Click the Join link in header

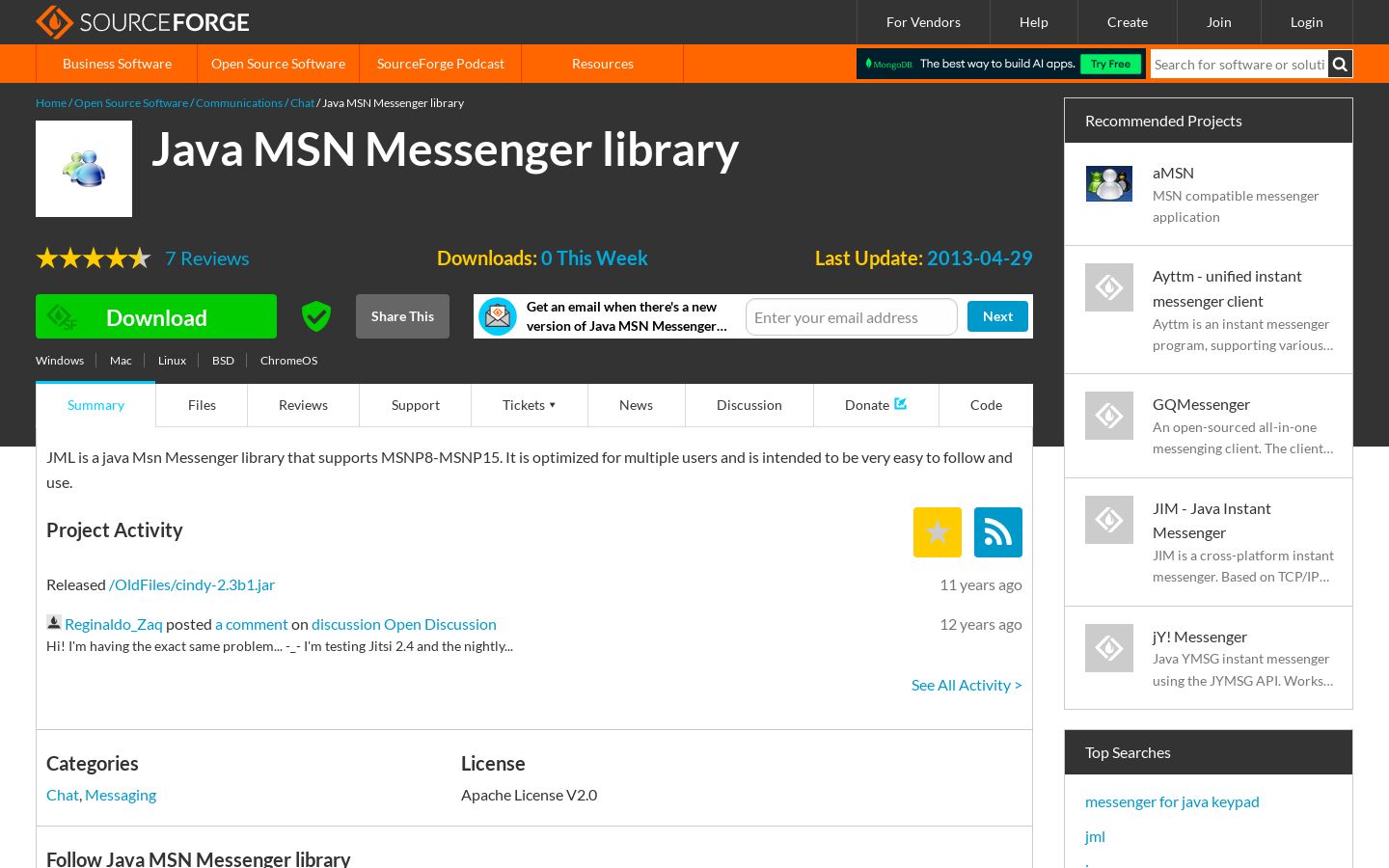tap(1219, 22)
